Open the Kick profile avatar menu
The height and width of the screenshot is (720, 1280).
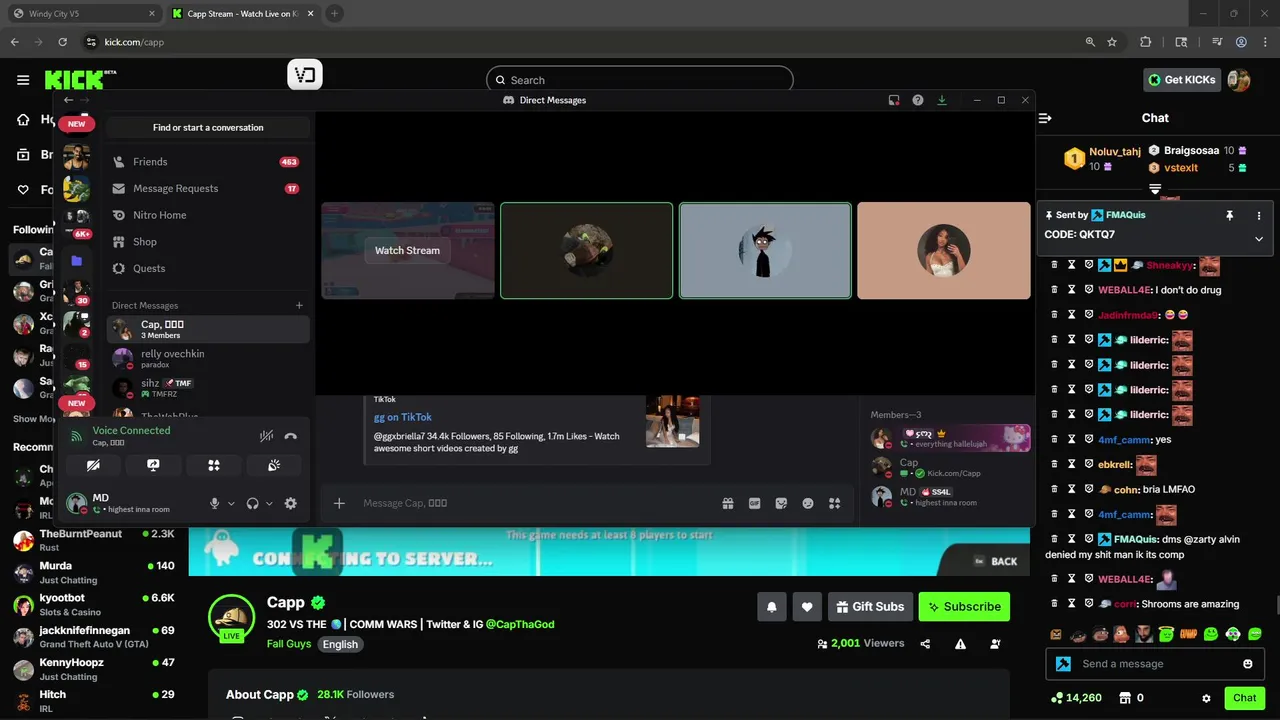point(1239,80)
